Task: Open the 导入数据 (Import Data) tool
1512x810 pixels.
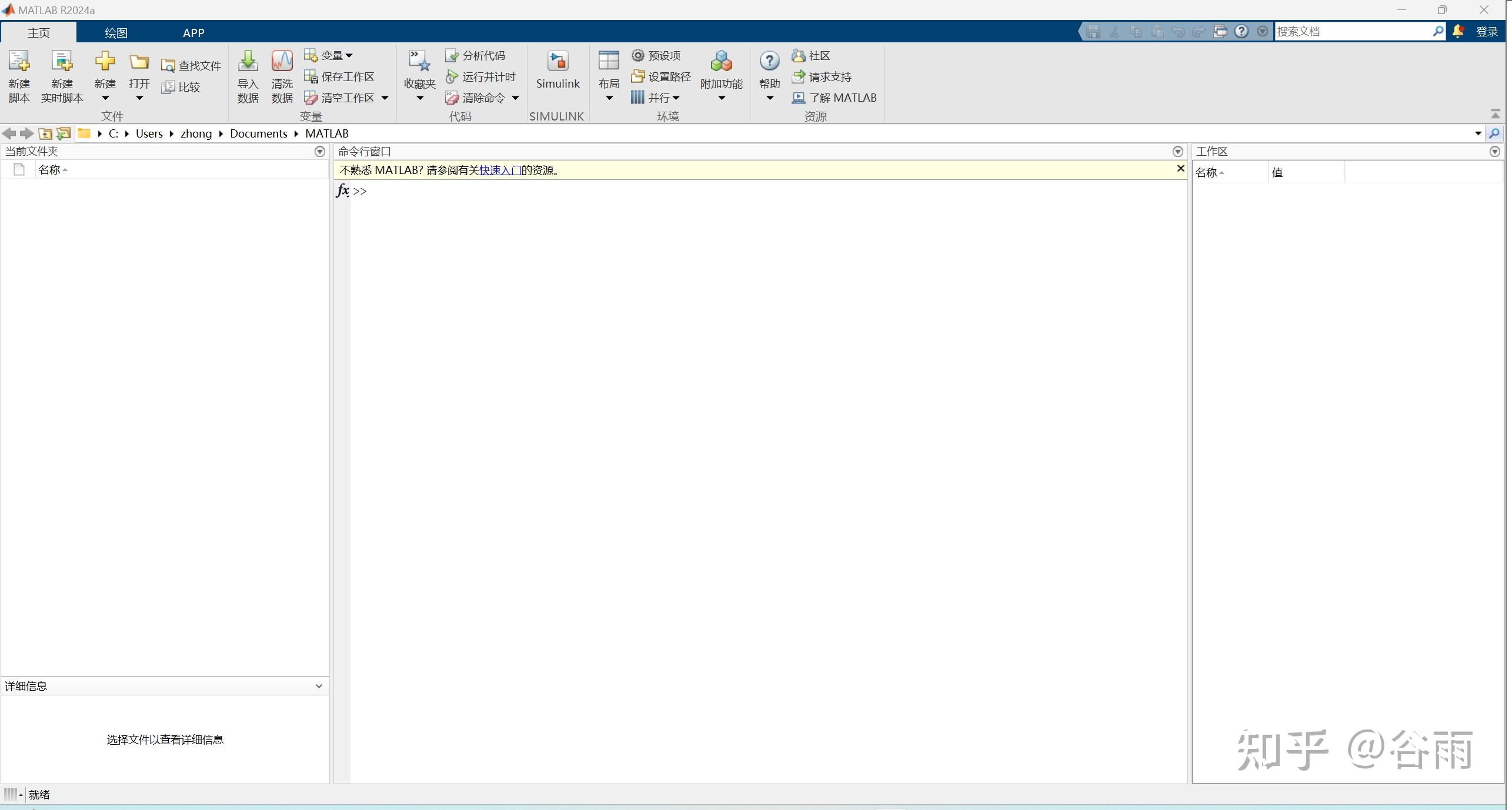Action: tap(248, 76)
